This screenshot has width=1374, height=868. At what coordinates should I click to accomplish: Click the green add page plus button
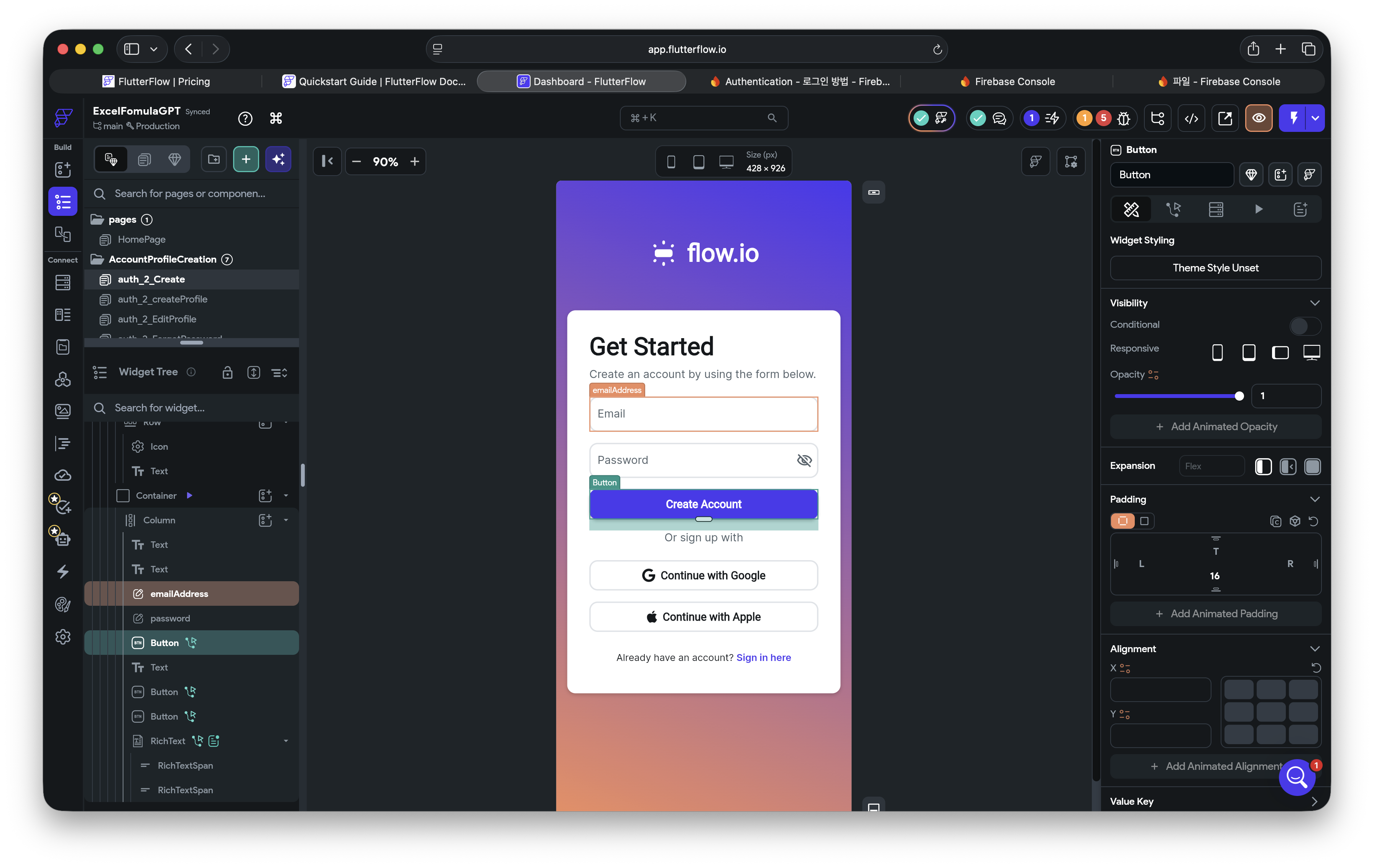pos(246,159)
